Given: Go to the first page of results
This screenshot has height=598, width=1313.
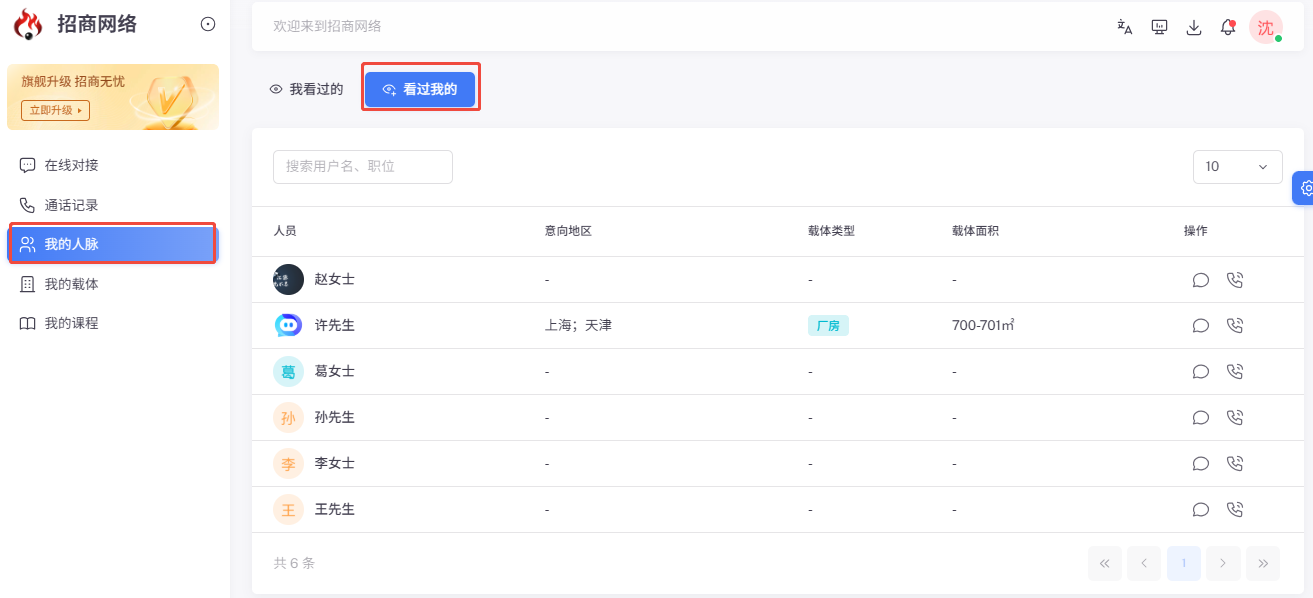Looking at the screenshot, I should (1104, 564).
